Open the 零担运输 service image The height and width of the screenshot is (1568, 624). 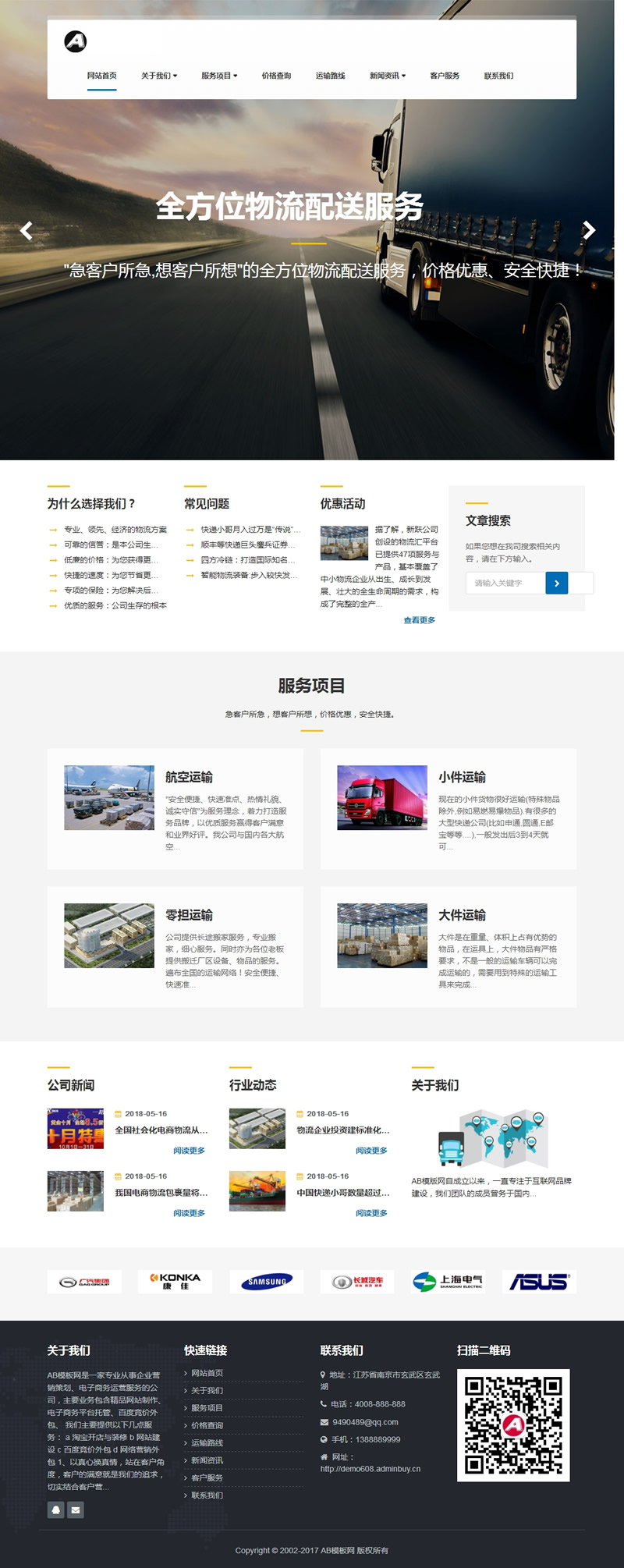pos(109,935)
